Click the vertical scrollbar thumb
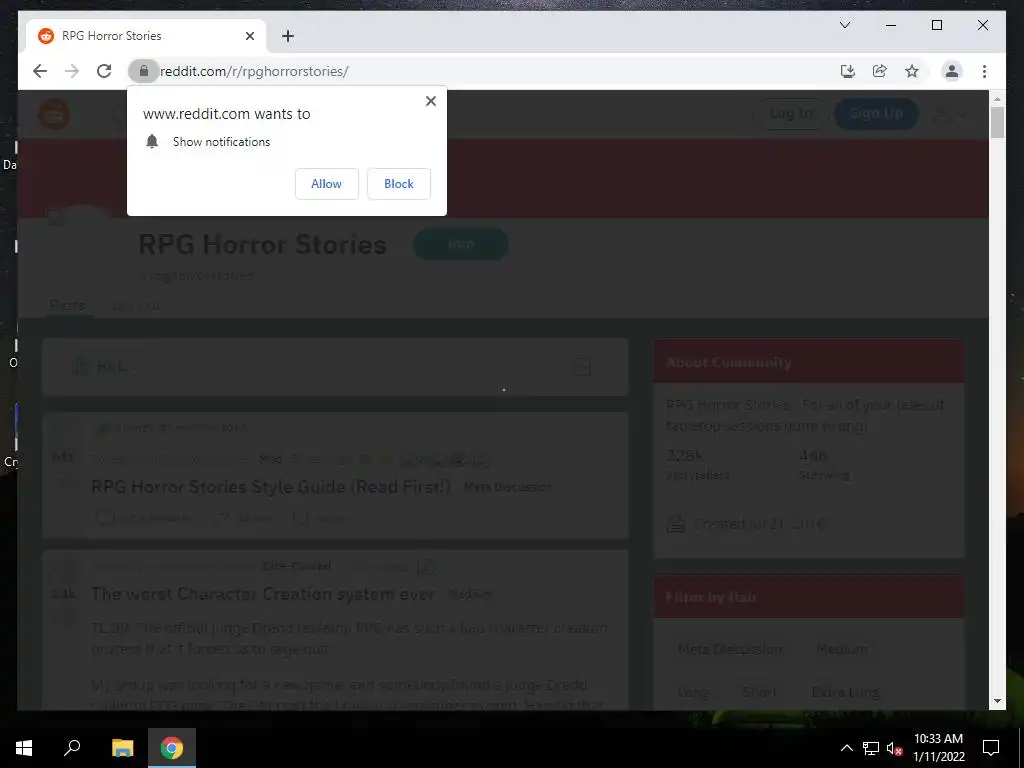This screenshot has height=768, width=1024. click(x=997, y=122)
